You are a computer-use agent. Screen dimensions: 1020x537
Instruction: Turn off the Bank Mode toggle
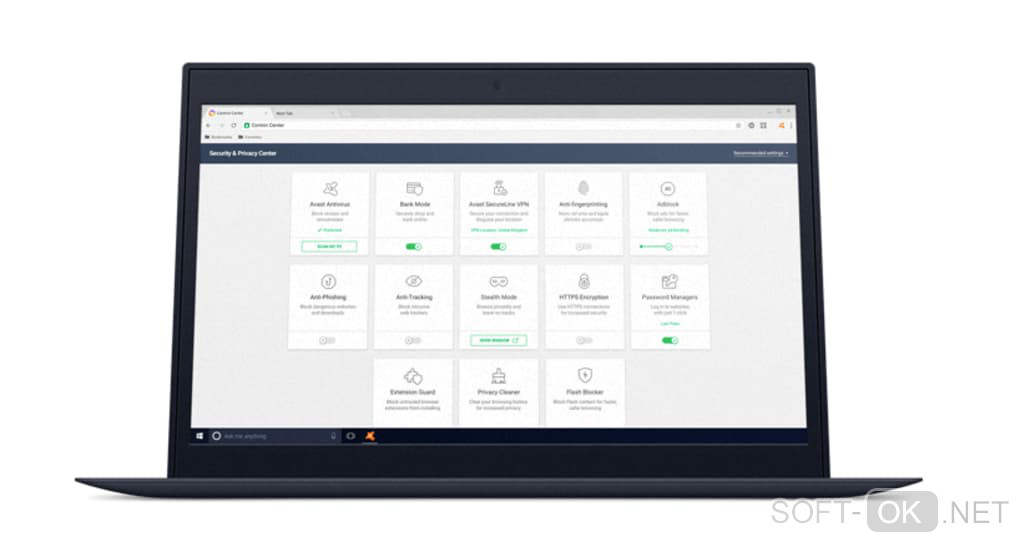[x=414, y=246]
